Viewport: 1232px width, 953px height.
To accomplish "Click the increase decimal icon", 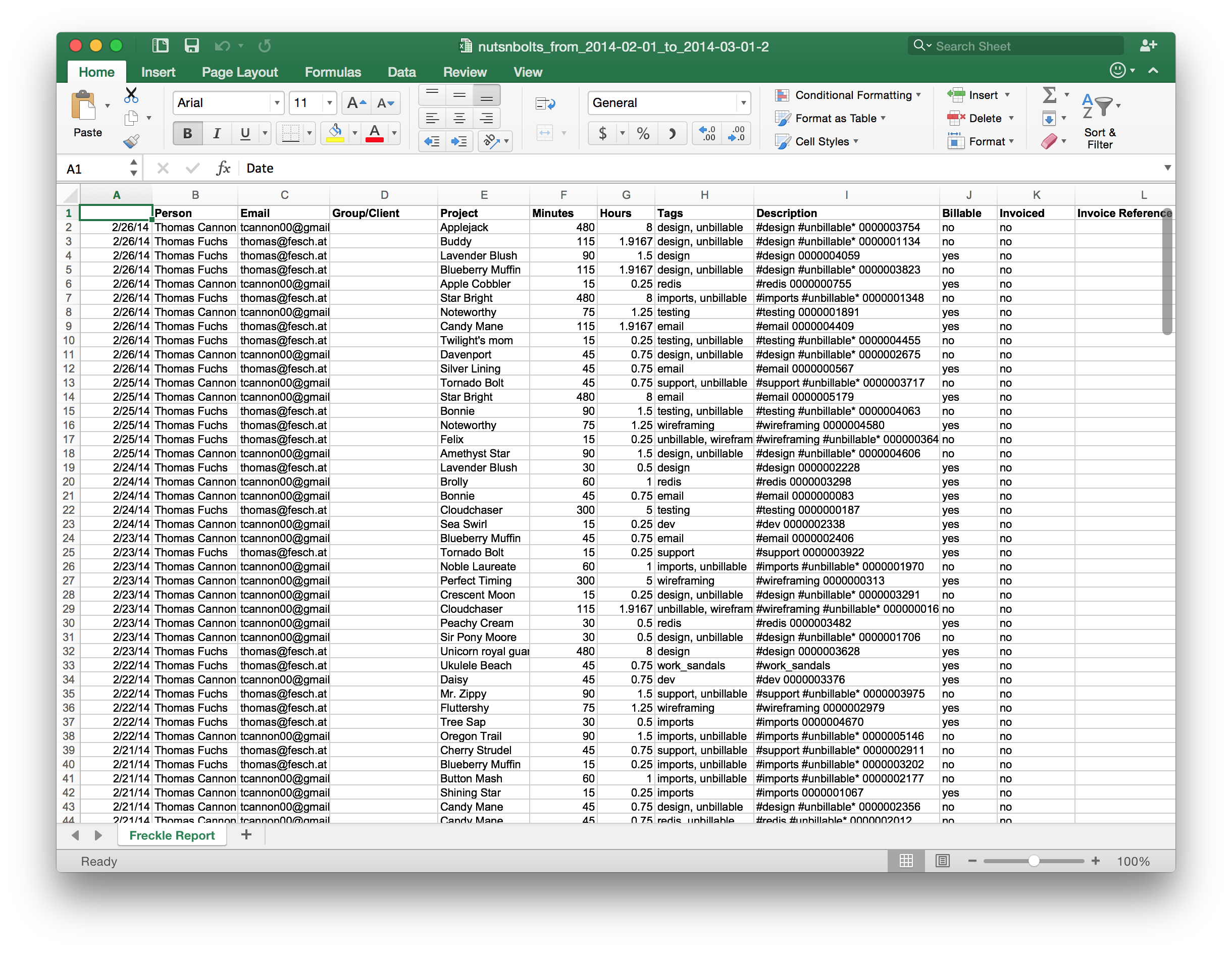I will 706,133.
